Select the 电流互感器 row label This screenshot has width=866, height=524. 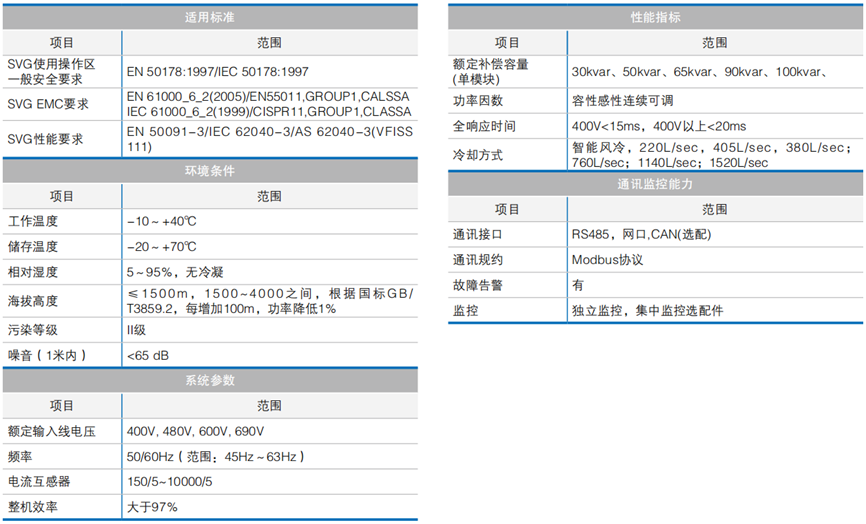[x=39, y=481]
